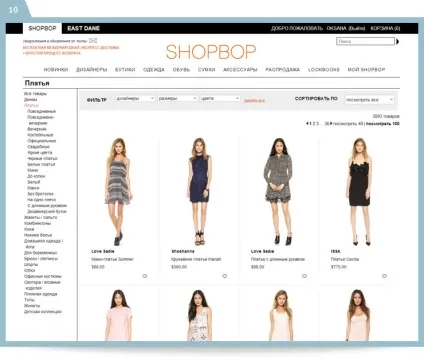Open the АКСЕССУАРЫ menu
Screen dimensions: 424x360
(240, 70)
